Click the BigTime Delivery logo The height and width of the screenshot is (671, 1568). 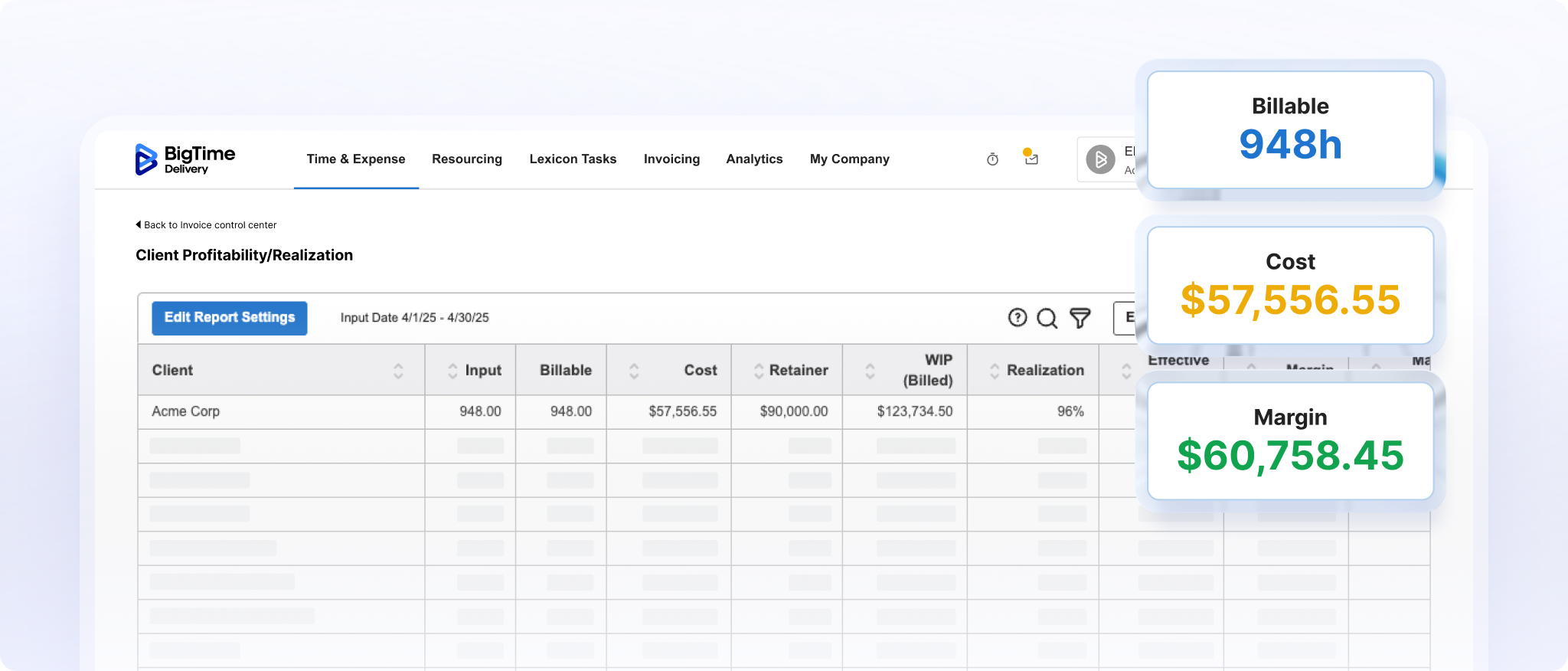tap(185, 159)
